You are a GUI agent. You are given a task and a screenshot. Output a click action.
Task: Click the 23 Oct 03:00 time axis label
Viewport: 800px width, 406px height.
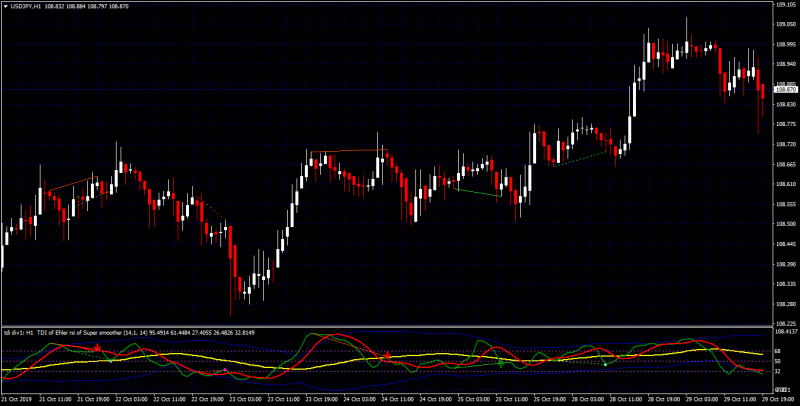coord(245,397)
